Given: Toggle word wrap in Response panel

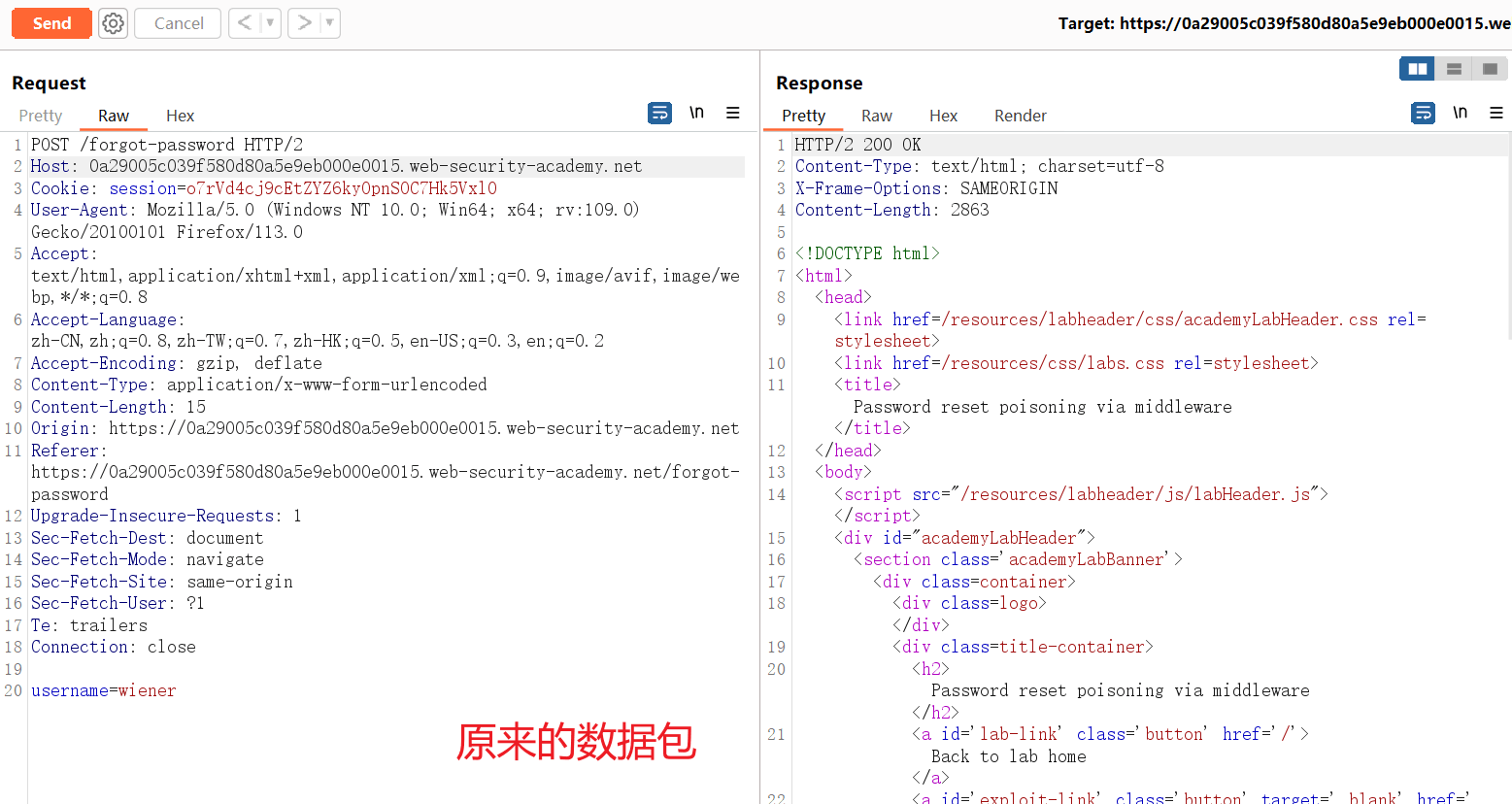Looking at the screenshot, I should (1423, 114).
